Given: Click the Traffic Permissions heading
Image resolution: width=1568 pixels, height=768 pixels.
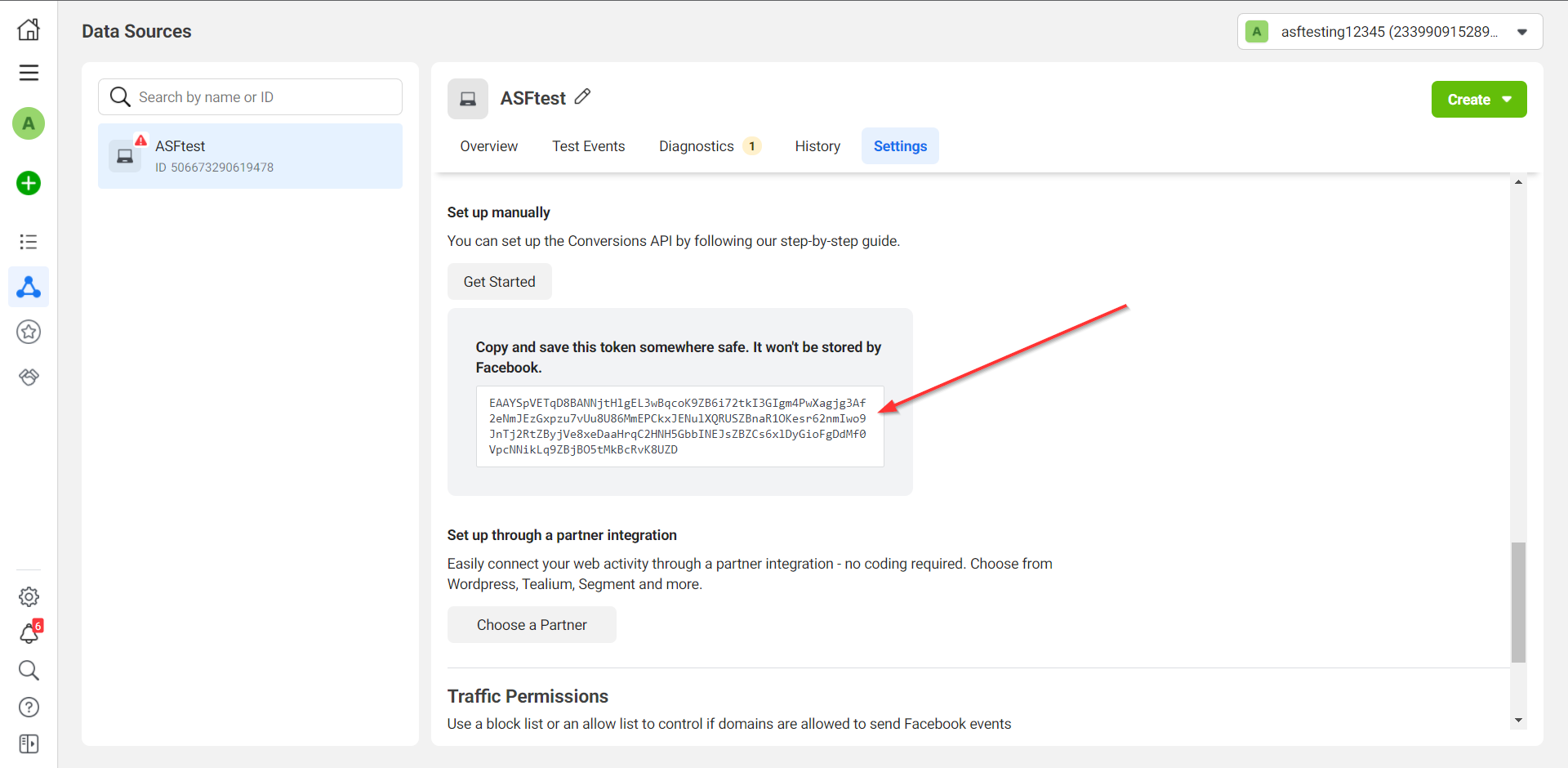Looking at the screenshot, I should coord(528,696).
